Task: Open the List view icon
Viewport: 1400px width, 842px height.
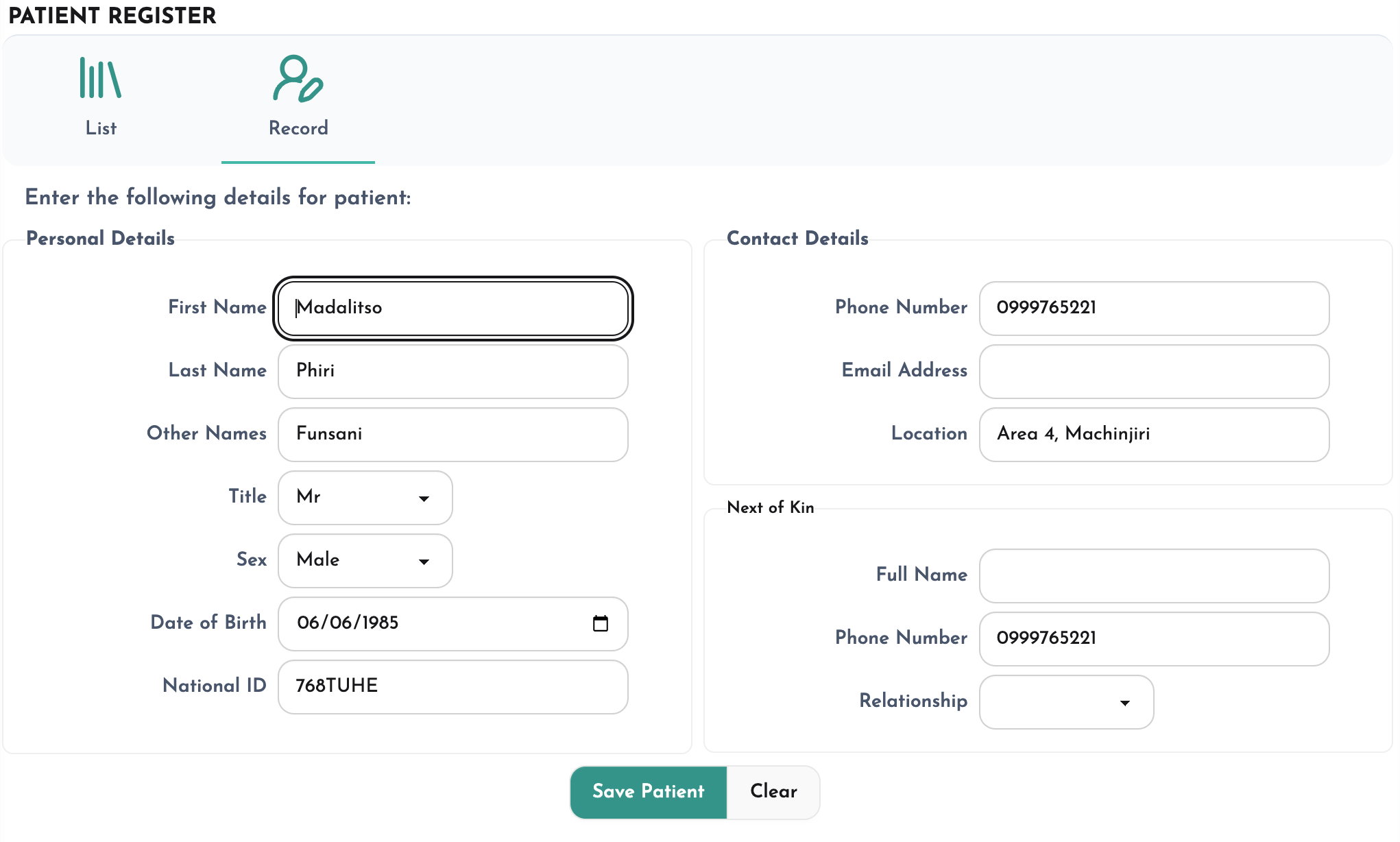Action: tap(101, 78)
